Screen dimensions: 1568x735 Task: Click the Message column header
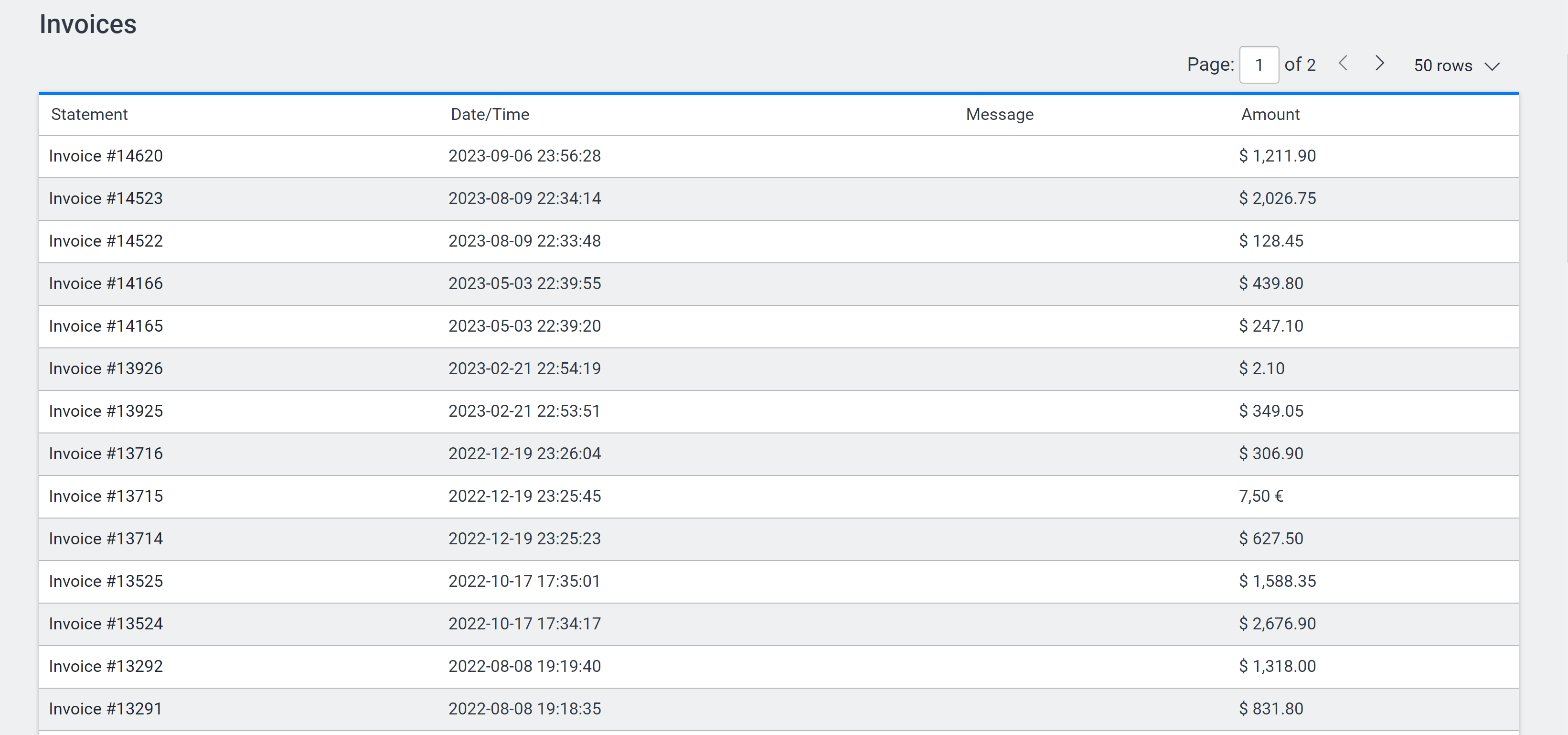999,115
